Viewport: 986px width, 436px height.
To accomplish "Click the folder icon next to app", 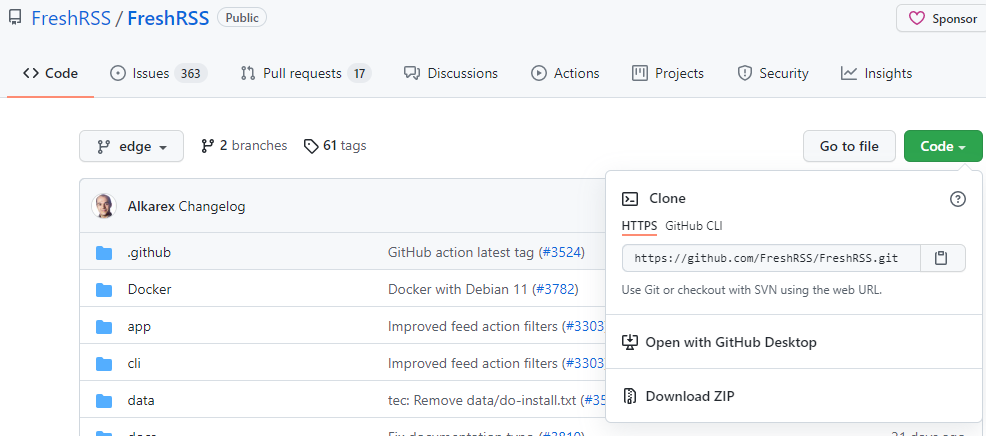I will (x=104, y=327).
